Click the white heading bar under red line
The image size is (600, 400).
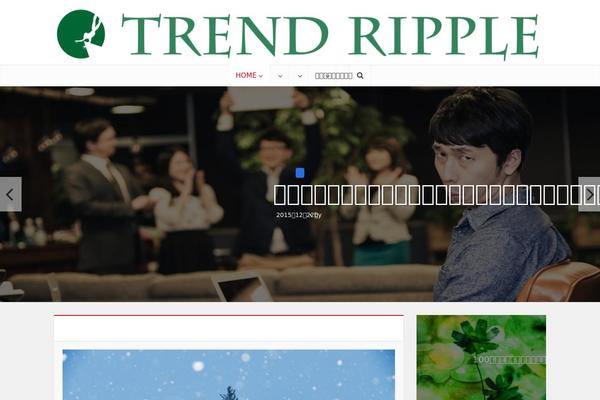pyautogui.click(x=229, y=328)
